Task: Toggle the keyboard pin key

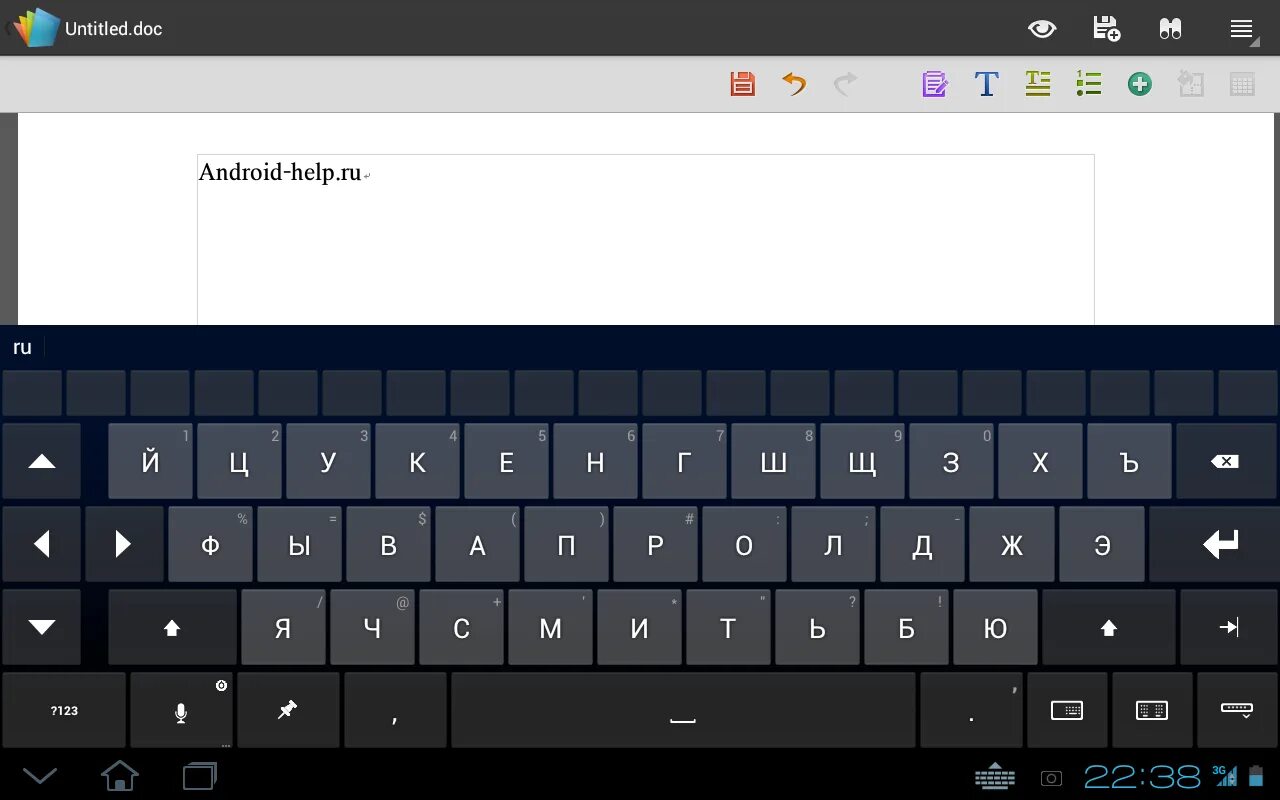Action: coord(288,710)
